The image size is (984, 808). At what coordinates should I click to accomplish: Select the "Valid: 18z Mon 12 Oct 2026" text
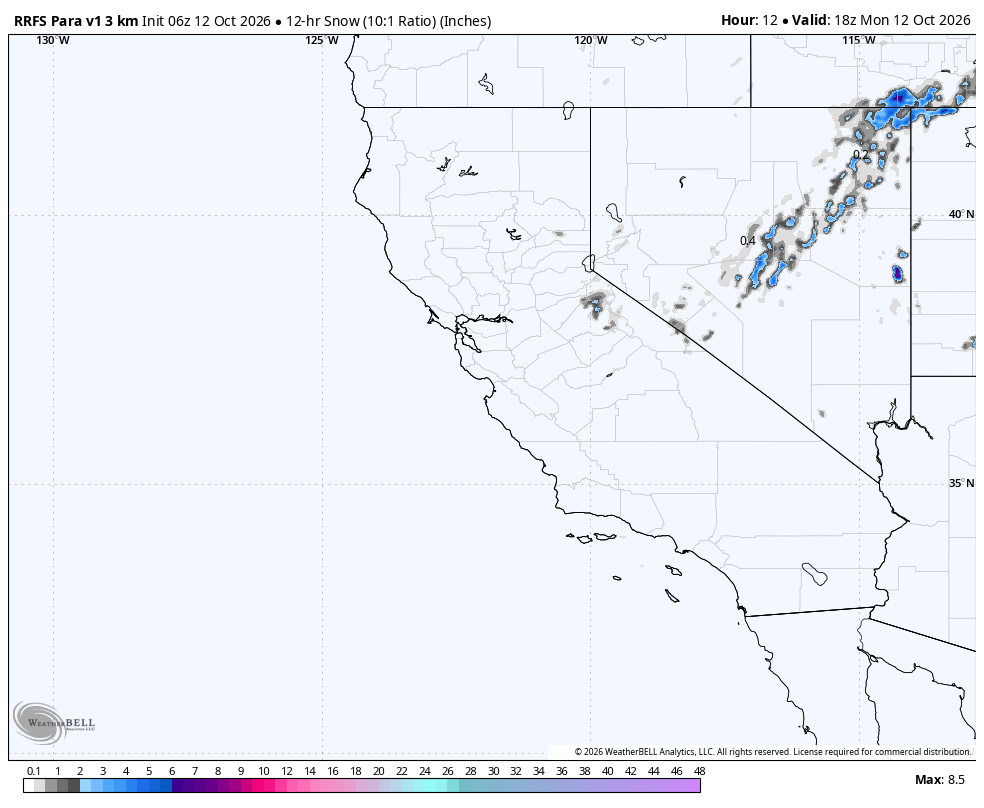[881, 20]
